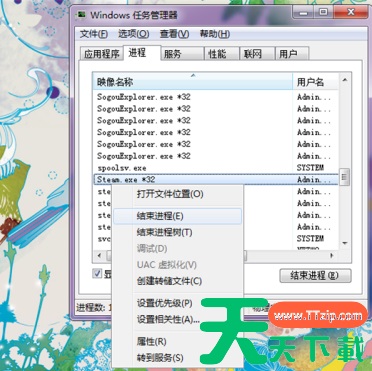Click the 结束进程(E) button below the list
Image resolution: width=372 pixels, height=371 pixels.
315,276
